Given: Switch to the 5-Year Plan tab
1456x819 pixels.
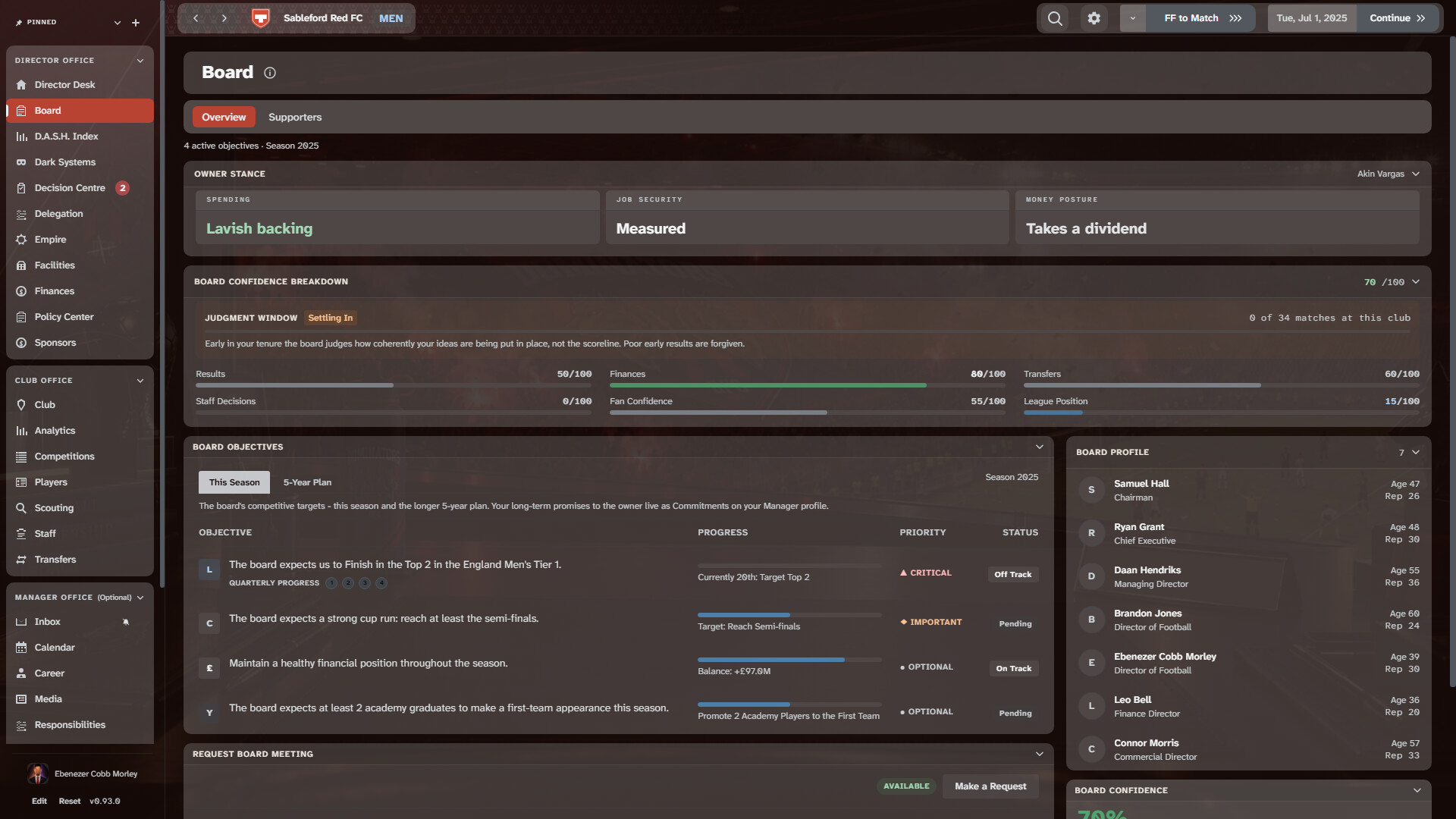Looking at the screenshot, I should coord(307,482).
